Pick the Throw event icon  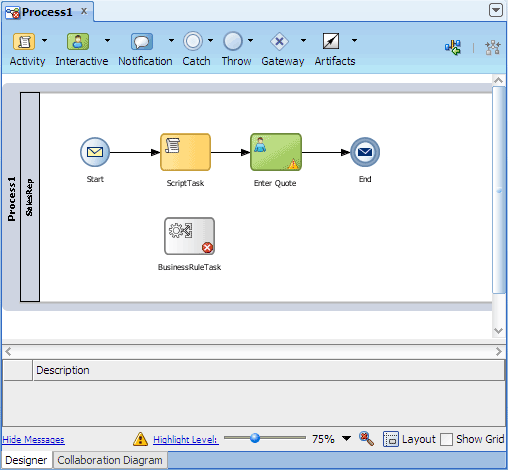click(x=233, y=41)
